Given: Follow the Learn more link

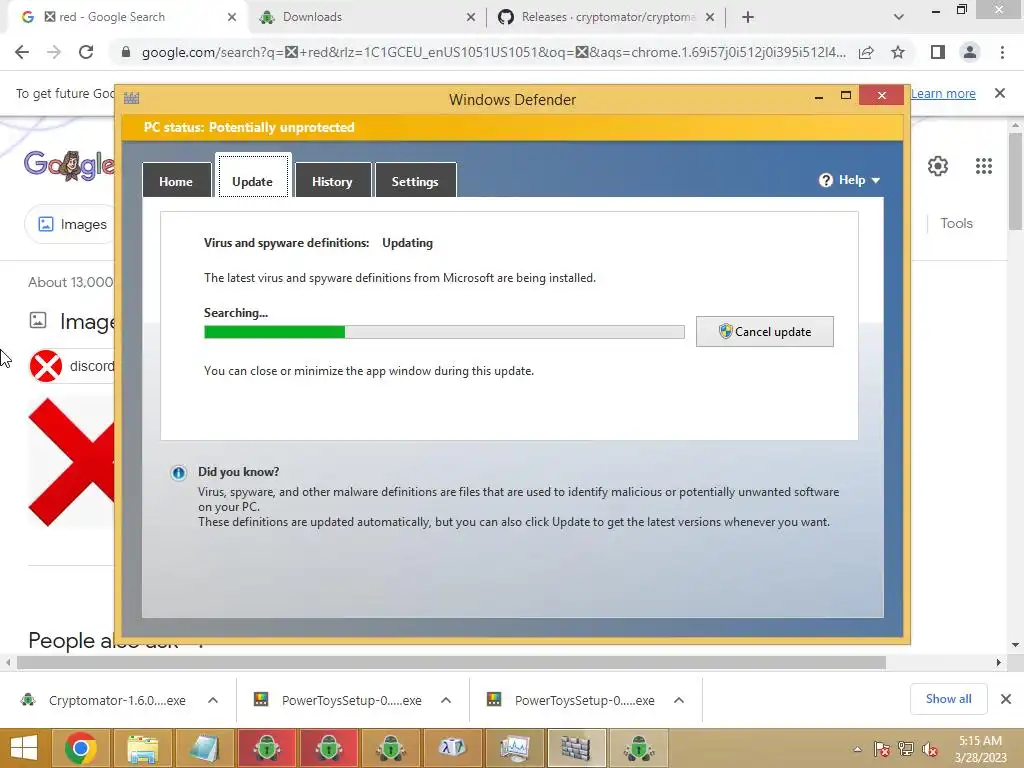Looking at the screenshot, I should (943, 93).
